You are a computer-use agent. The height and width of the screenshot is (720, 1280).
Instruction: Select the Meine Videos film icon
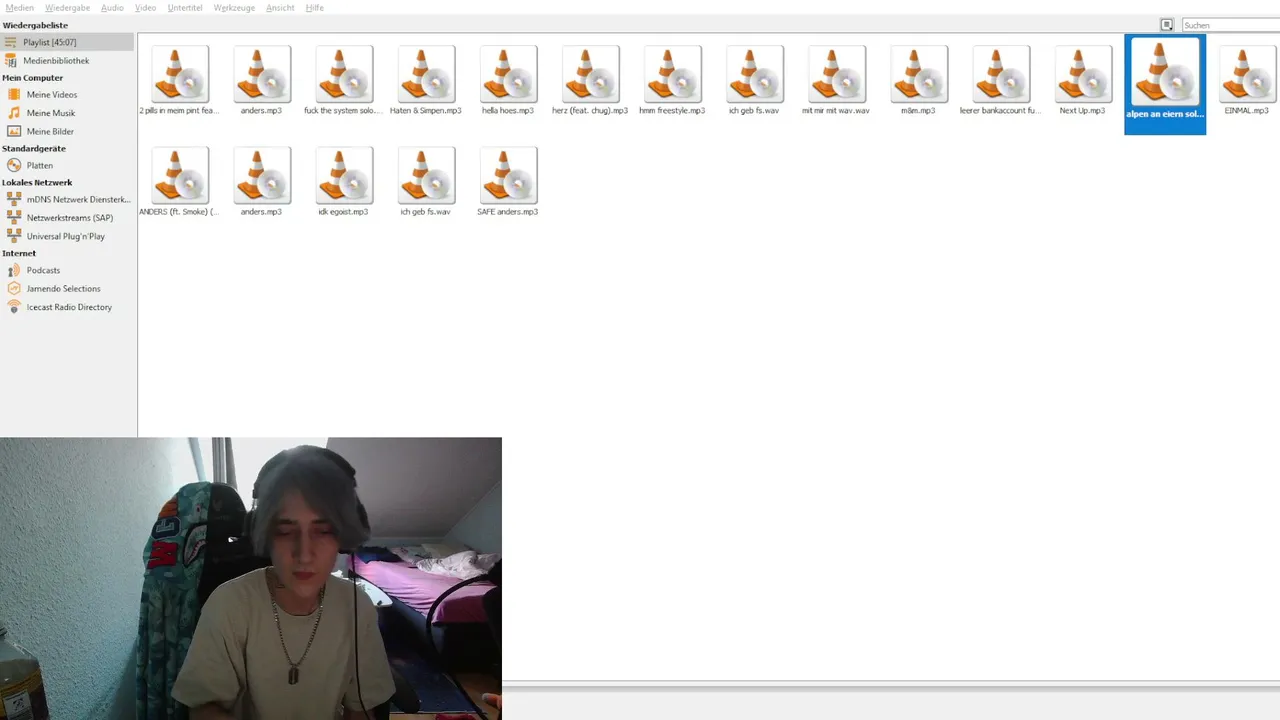(14, 95)
